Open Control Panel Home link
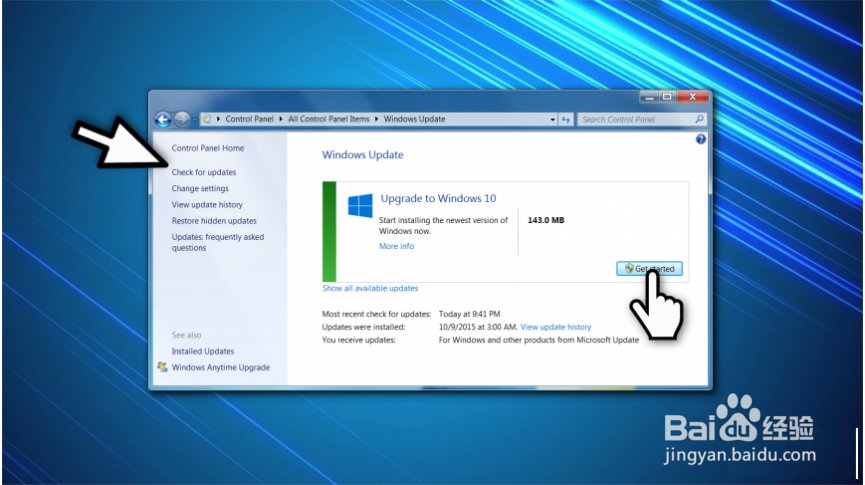 pyautogui.click(x=207, y=148)
